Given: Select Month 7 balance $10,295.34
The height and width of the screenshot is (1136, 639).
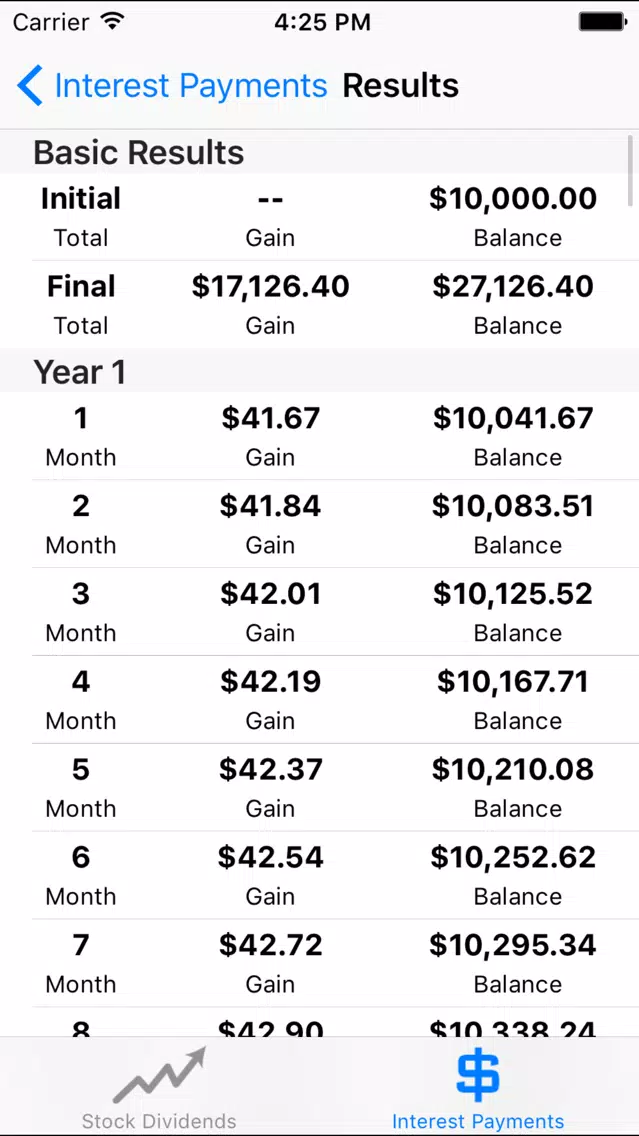Looking at the screenshot, I should point(514,945).
